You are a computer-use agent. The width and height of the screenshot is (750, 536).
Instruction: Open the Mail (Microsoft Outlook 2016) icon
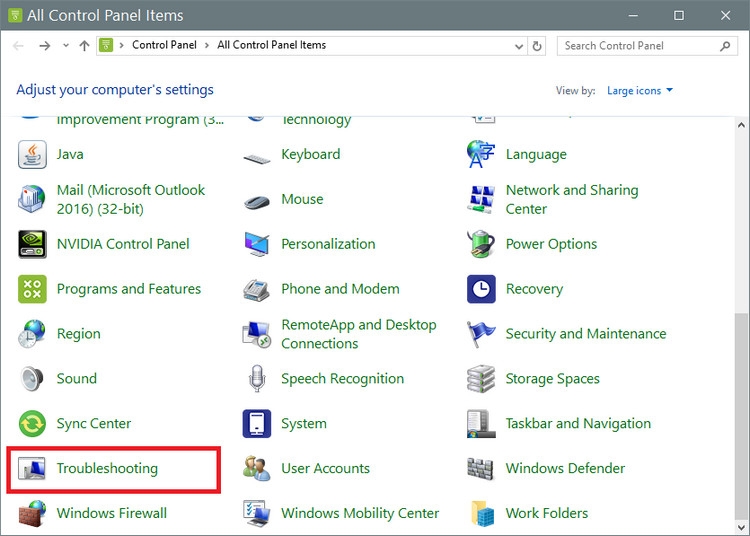(32, 199)
